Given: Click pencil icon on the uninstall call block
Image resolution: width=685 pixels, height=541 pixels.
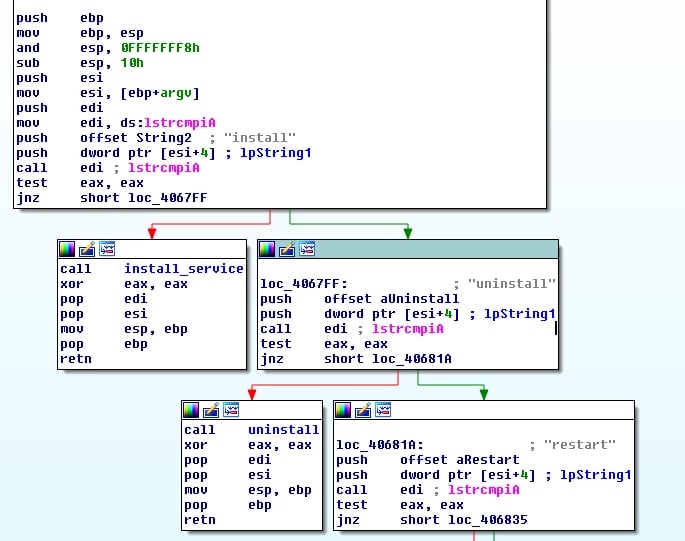Looking at the screenshot, I should click(x=210, y=410).
